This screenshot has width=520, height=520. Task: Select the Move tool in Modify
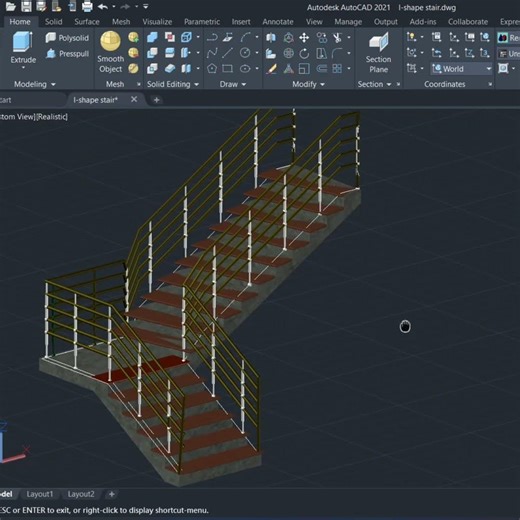pyautogui.click(x=304, y=37)
